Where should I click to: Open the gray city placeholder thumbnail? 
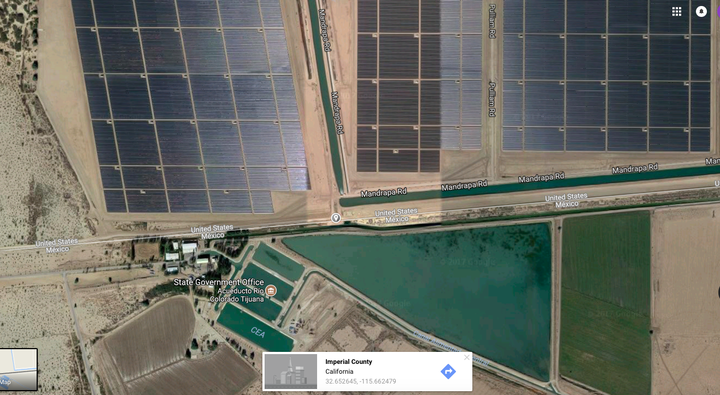coord(291,372)
